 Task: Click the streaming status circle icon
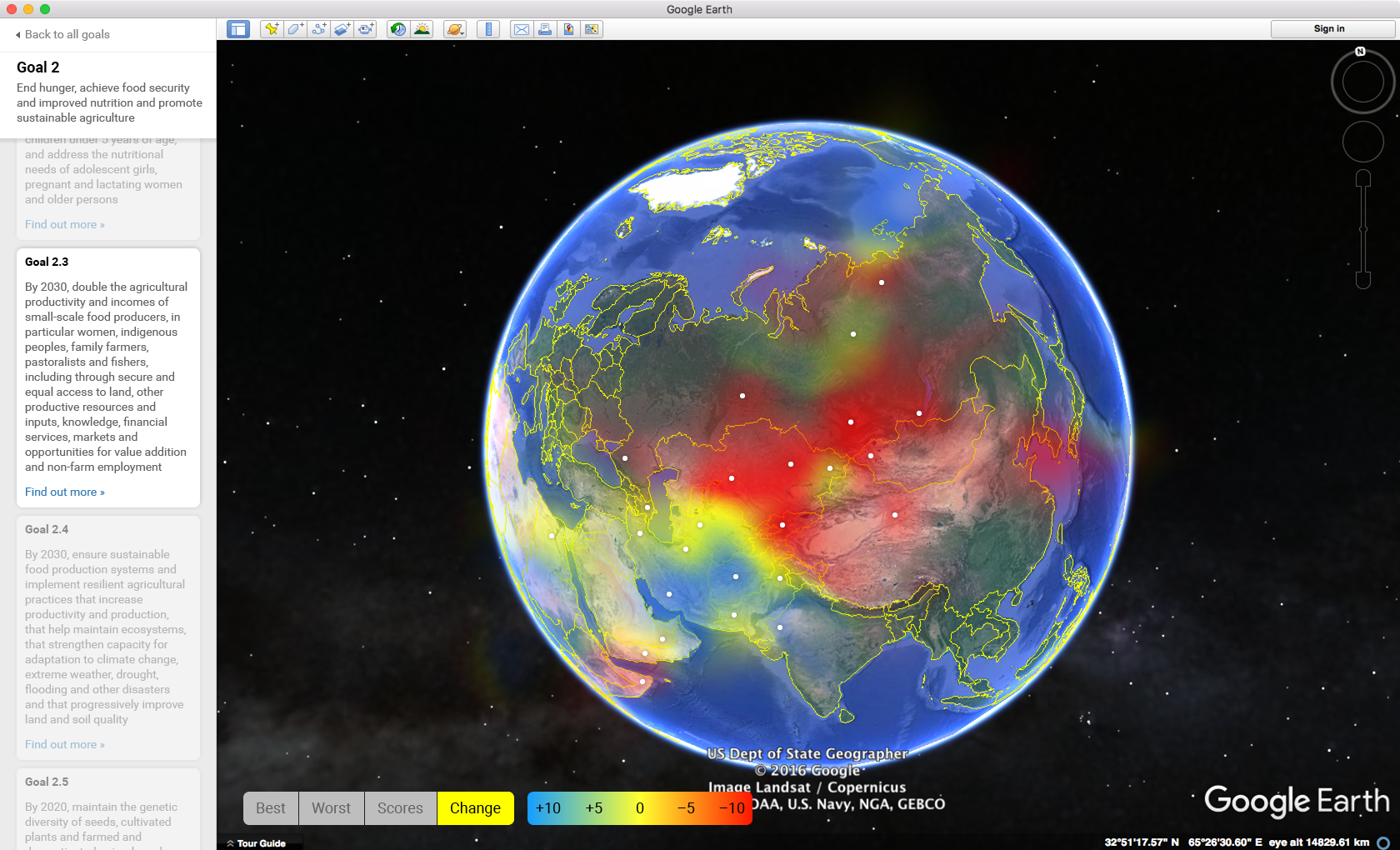click(x=1383, y=842)
